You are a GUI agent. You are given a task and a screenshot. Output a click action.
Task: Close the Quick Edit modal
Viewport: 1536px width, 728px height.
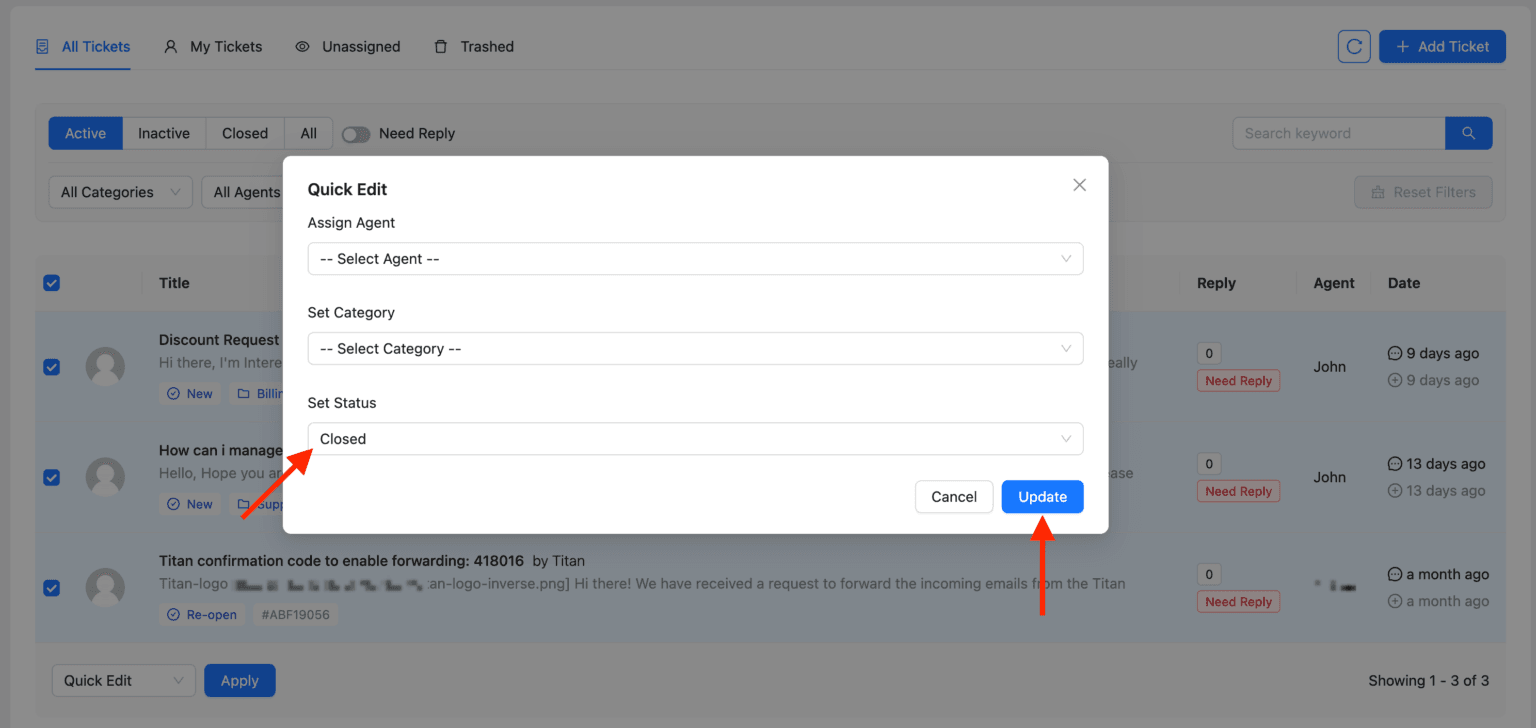[1079, 185]
